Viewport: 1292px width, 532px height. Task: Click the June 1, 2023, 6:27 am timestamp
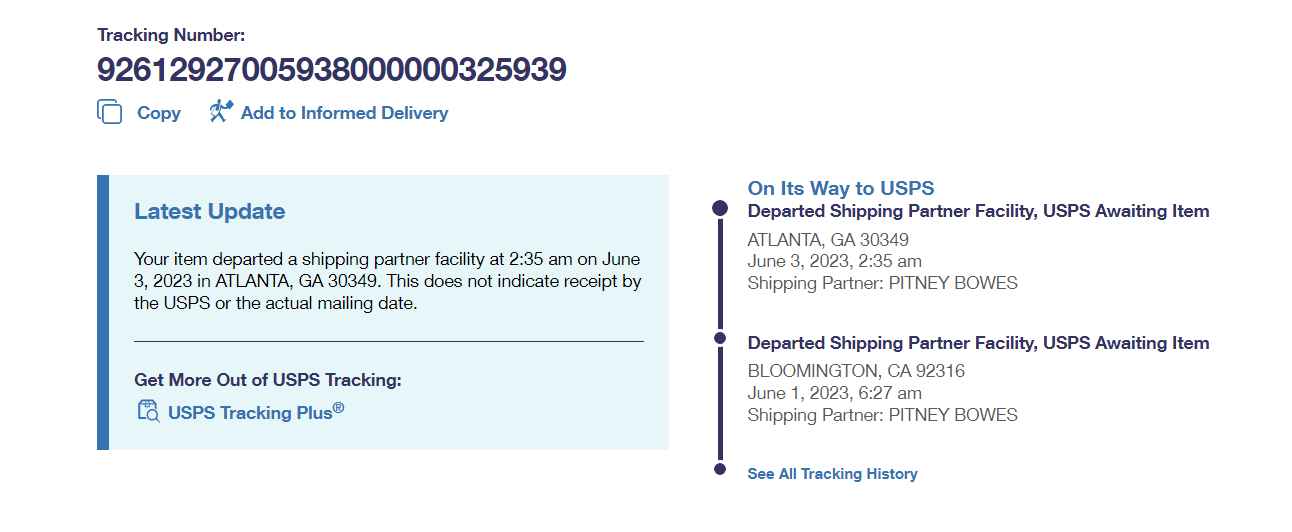click(x=834, y=393)
